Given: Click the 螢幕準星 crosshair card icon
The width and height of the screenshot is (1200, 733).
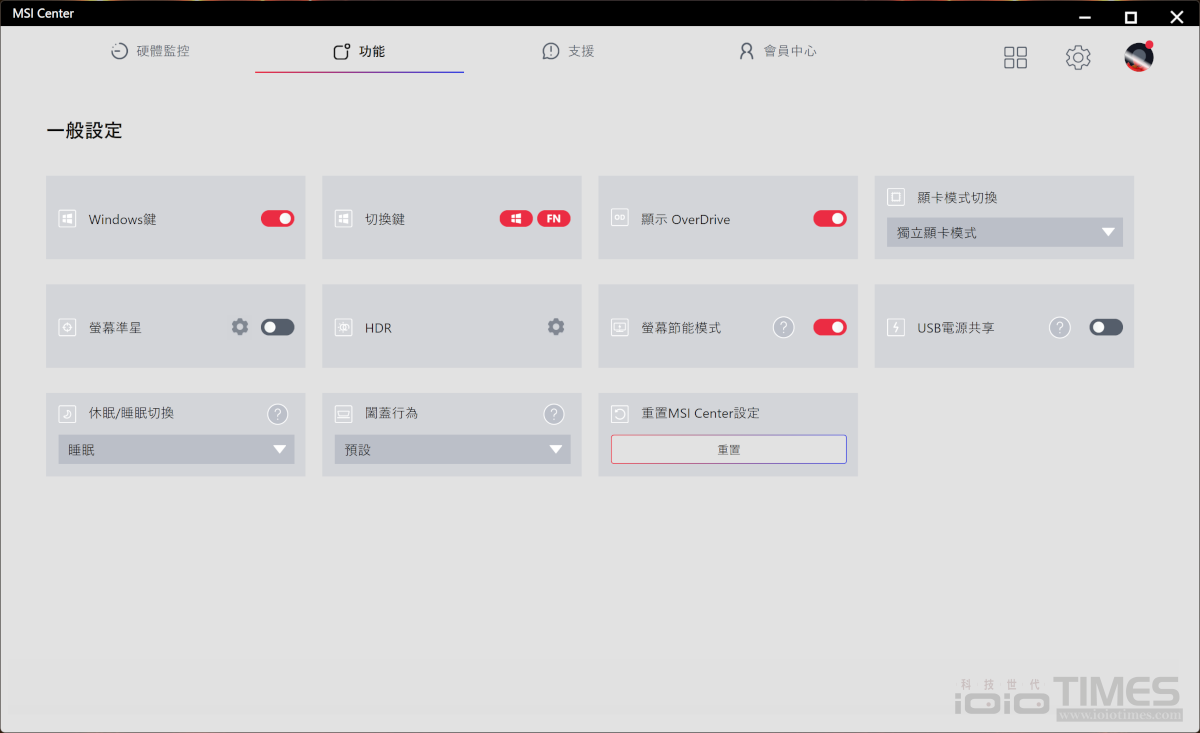Looking at the screenshot, I should point(67,327).
